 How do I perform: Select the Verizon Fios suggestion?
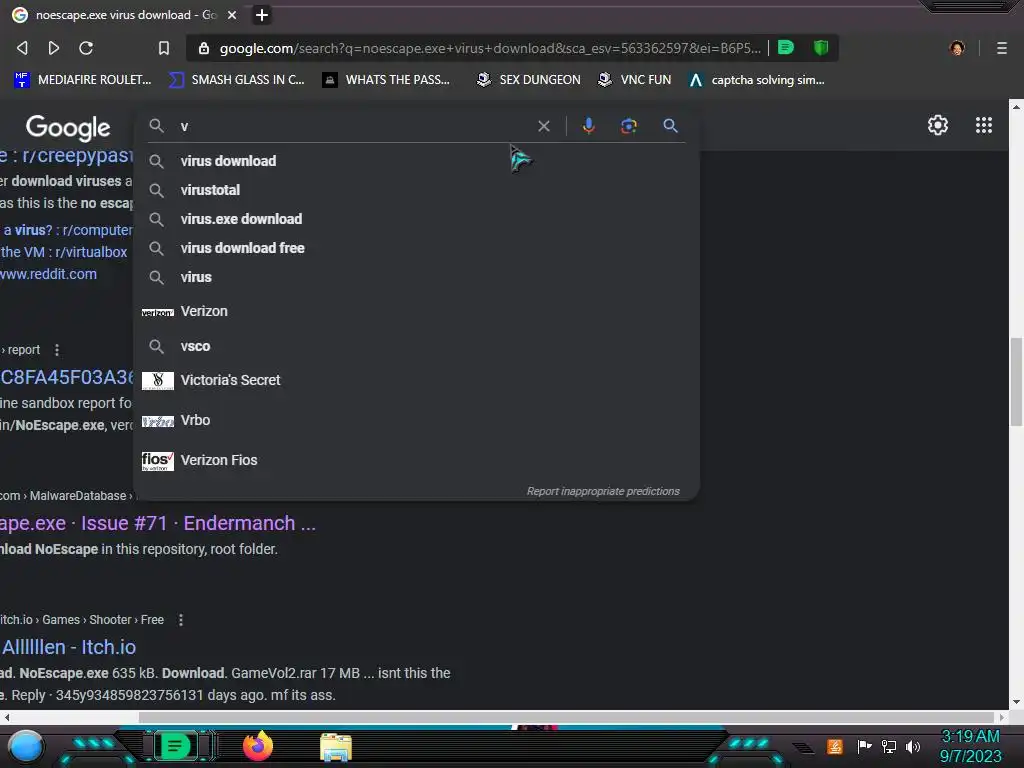coord(416,460)
